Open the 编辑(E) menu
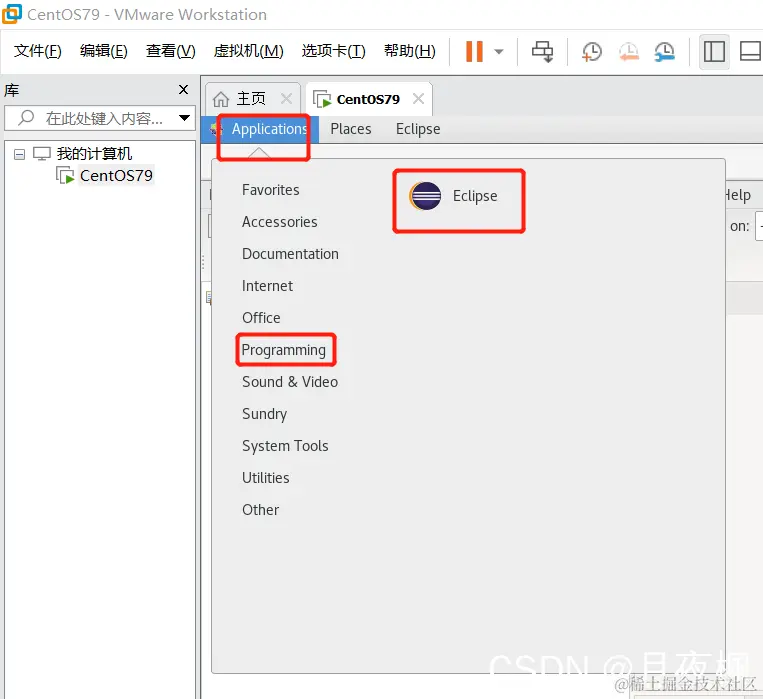763x699 pixels. coord(104,51)
